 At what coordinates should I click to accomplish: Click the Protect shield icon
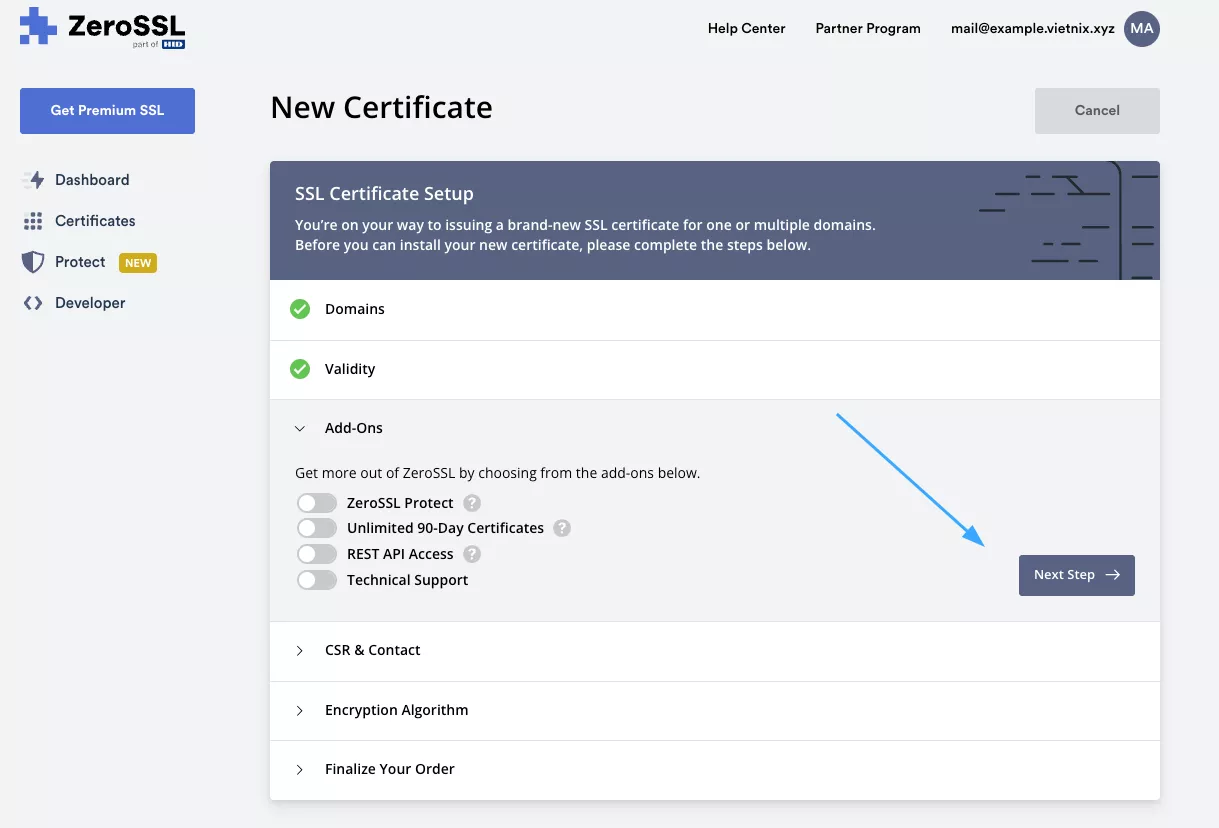pyautogui.click(x=33, y=262)
